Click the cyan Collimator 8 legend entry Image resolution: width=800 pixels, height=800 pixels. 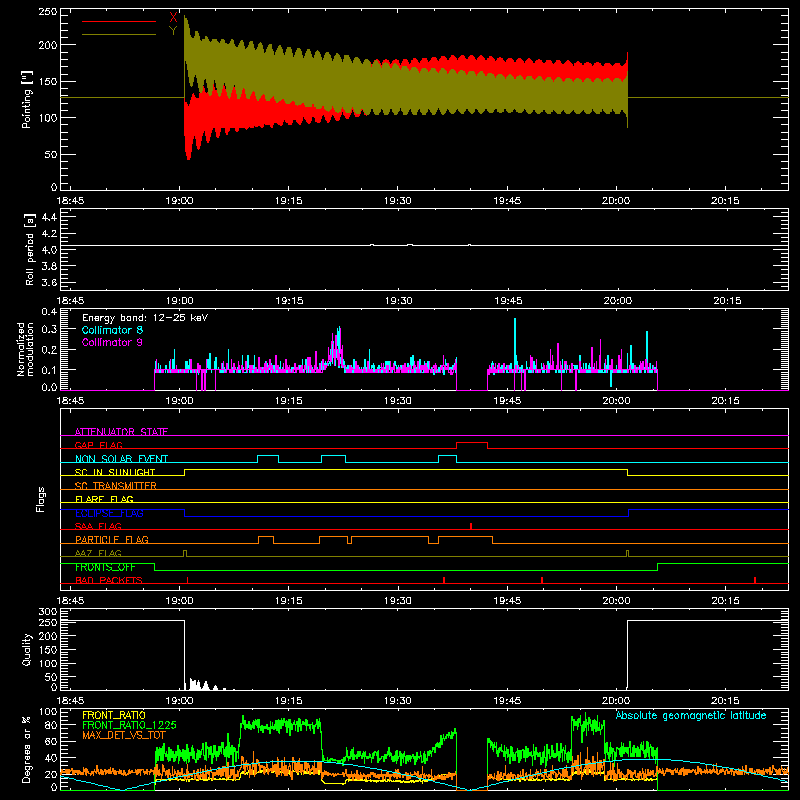point(112,330)
